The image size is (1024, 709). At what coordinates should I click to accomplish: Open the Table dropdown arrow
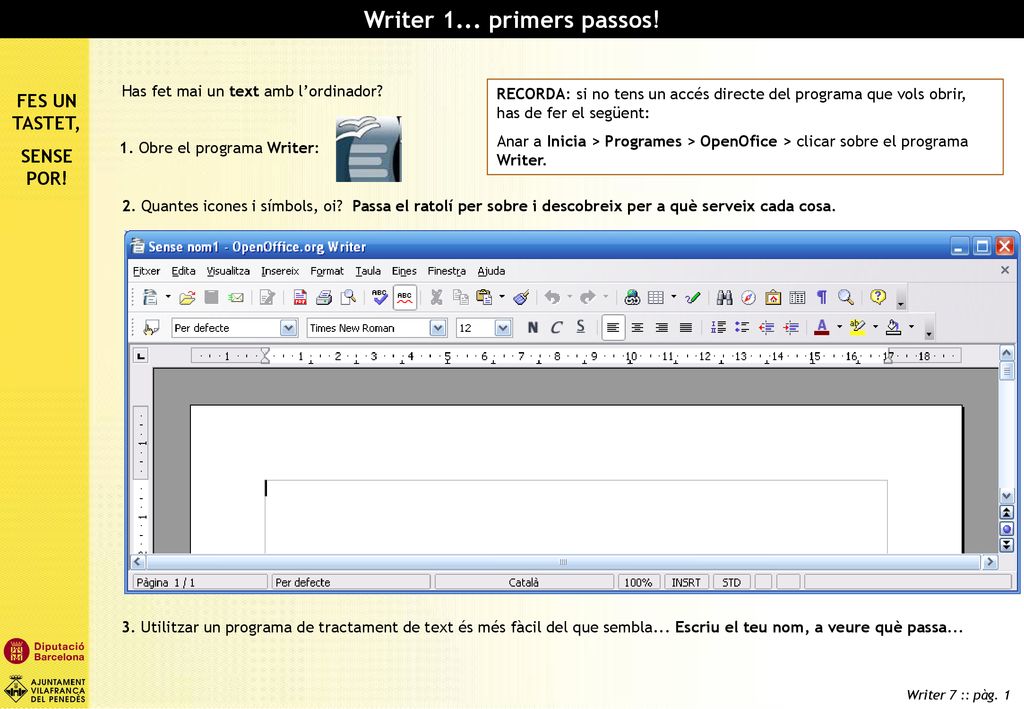click(673, 297)
